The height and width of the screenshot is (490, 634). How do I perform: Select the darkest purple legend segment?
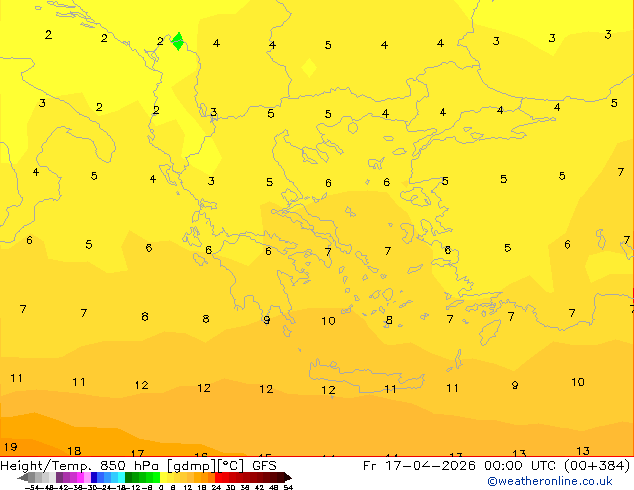coord(59,477)
